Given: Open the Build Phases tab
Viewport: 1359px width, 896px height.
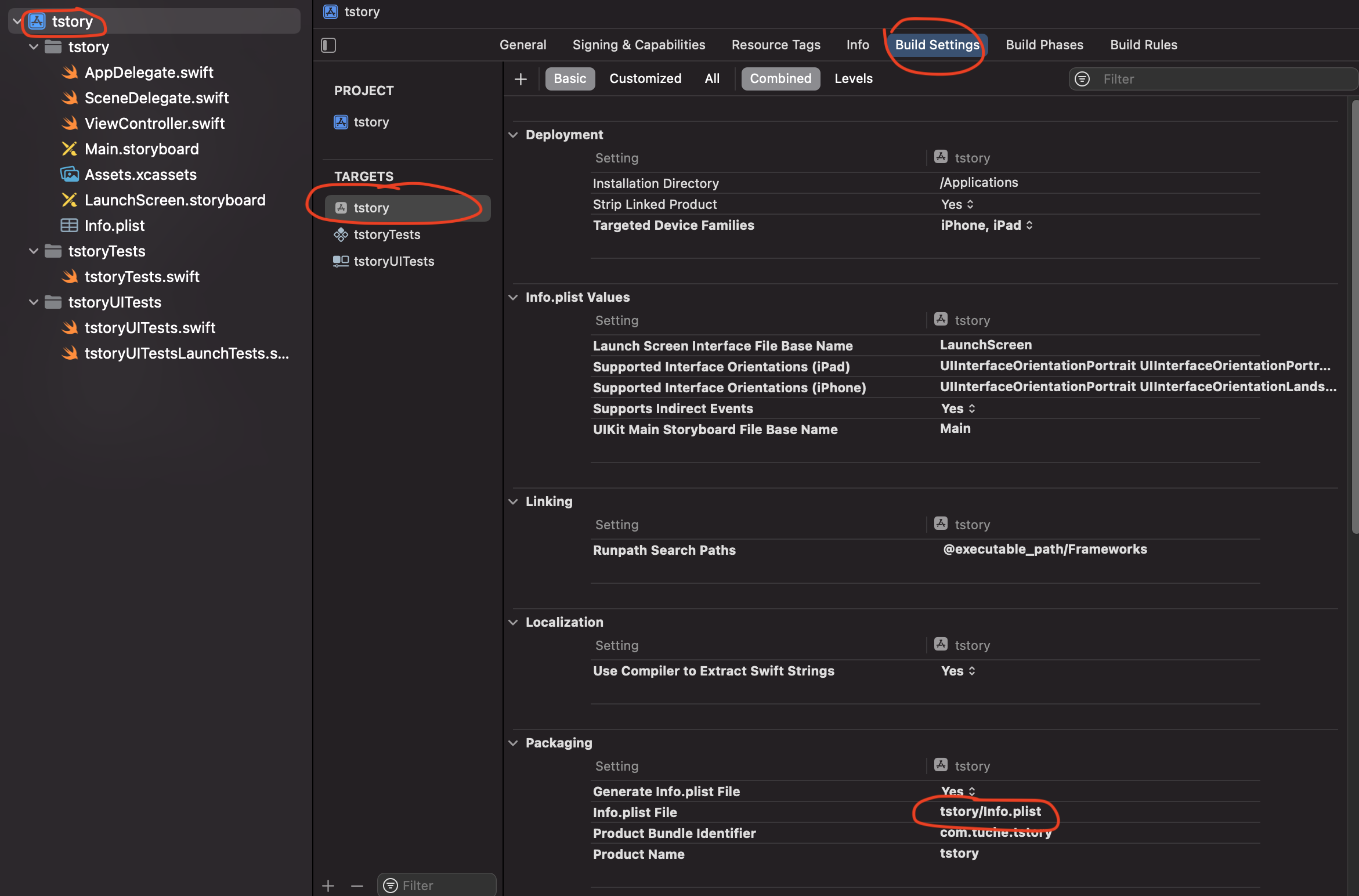Looking at the screenshot, I should (1044, 45).
